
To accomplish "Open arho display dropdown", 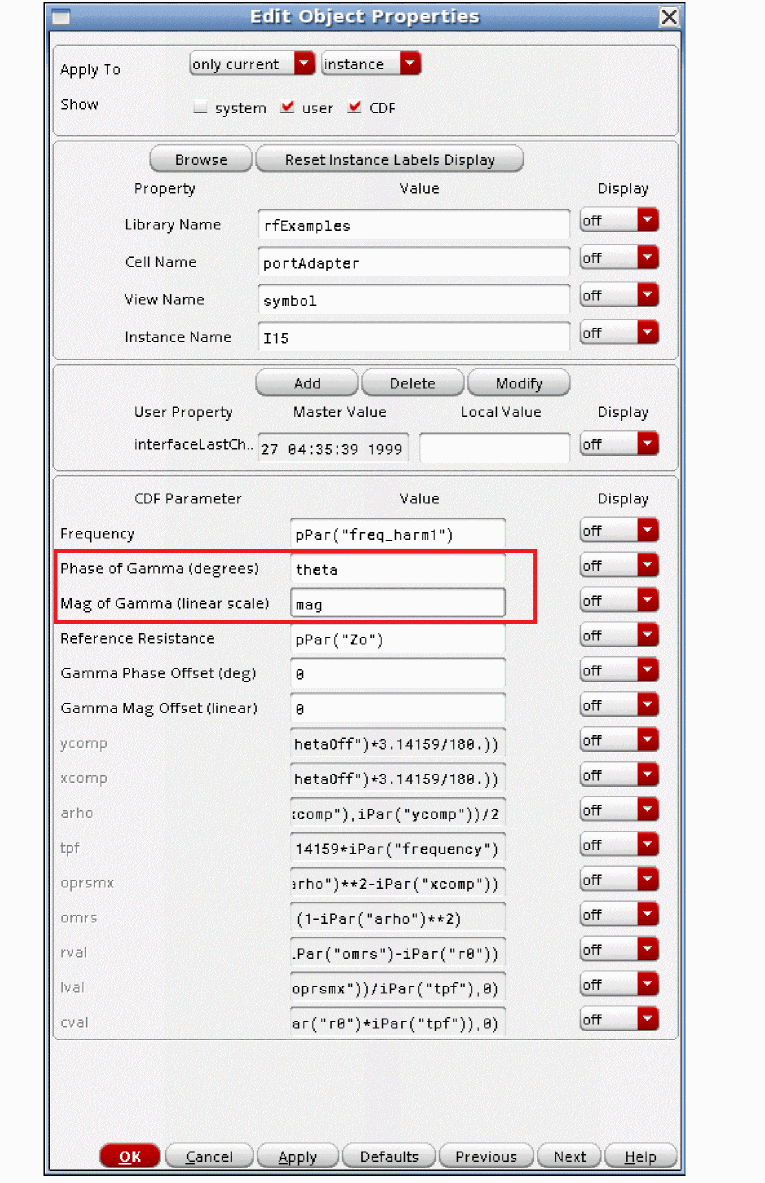I will pyautogui.click(x=619, y=810).
